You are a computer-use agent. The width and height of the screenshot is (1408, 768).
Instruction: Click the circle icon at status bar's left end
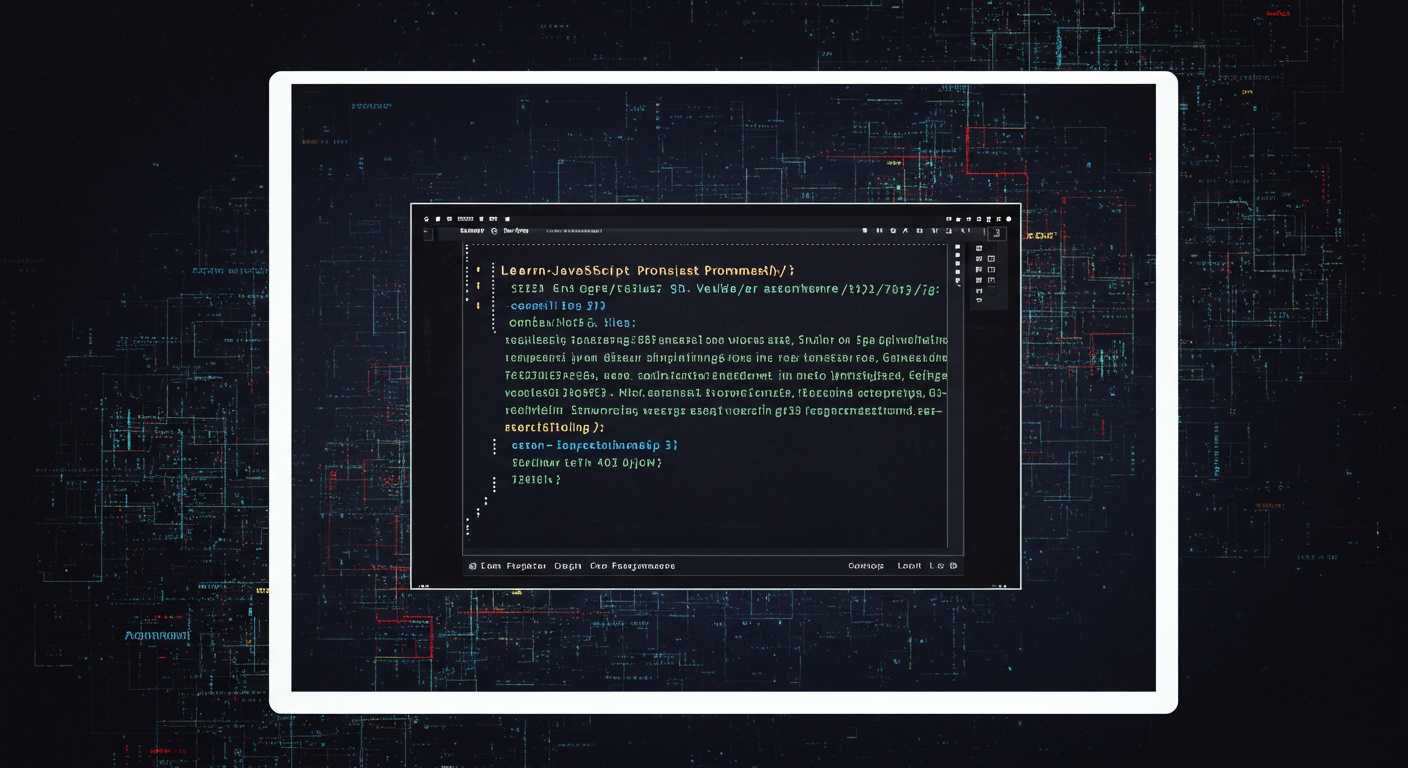(472, 566)
